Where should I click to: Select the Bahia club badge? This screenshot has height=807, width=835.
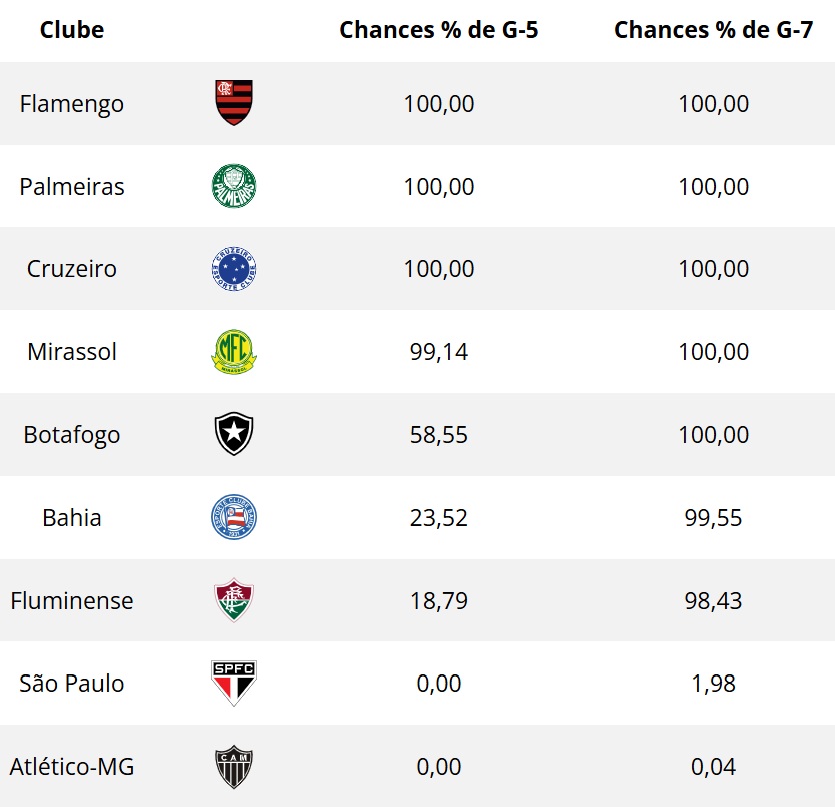click(x=234, y=518)
